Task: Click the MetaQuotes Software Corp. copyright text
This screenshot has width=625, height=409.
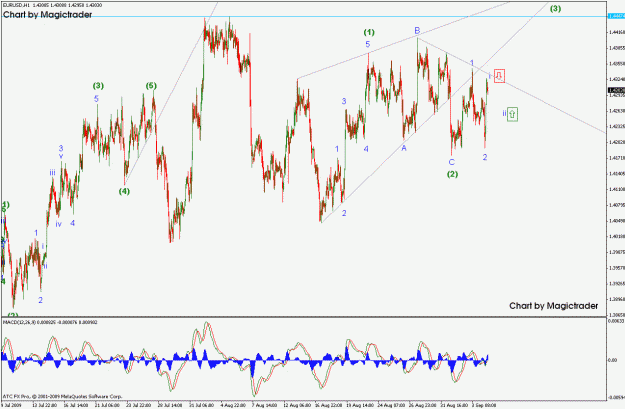Action: point(62,397)
